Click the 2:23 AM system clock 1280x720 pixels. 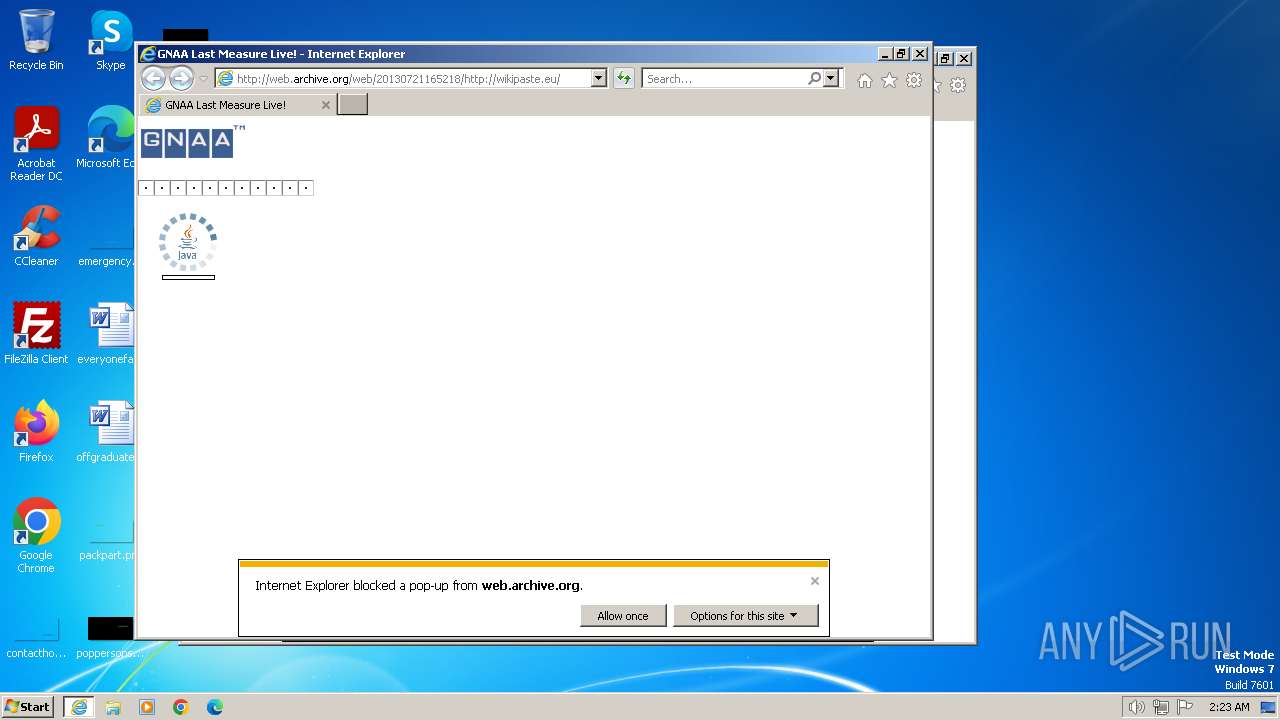(1228, 707)
